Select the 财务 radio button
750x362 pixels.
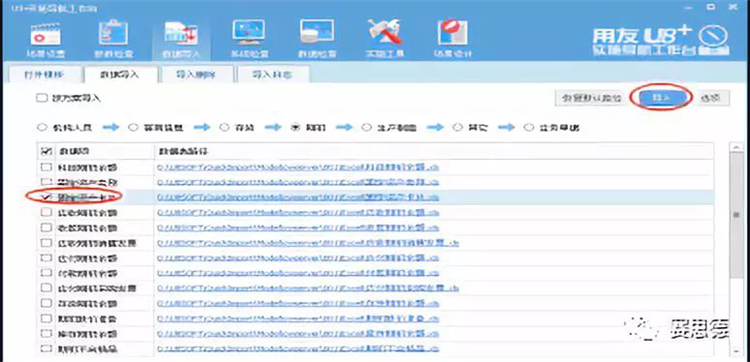point(296,128)
